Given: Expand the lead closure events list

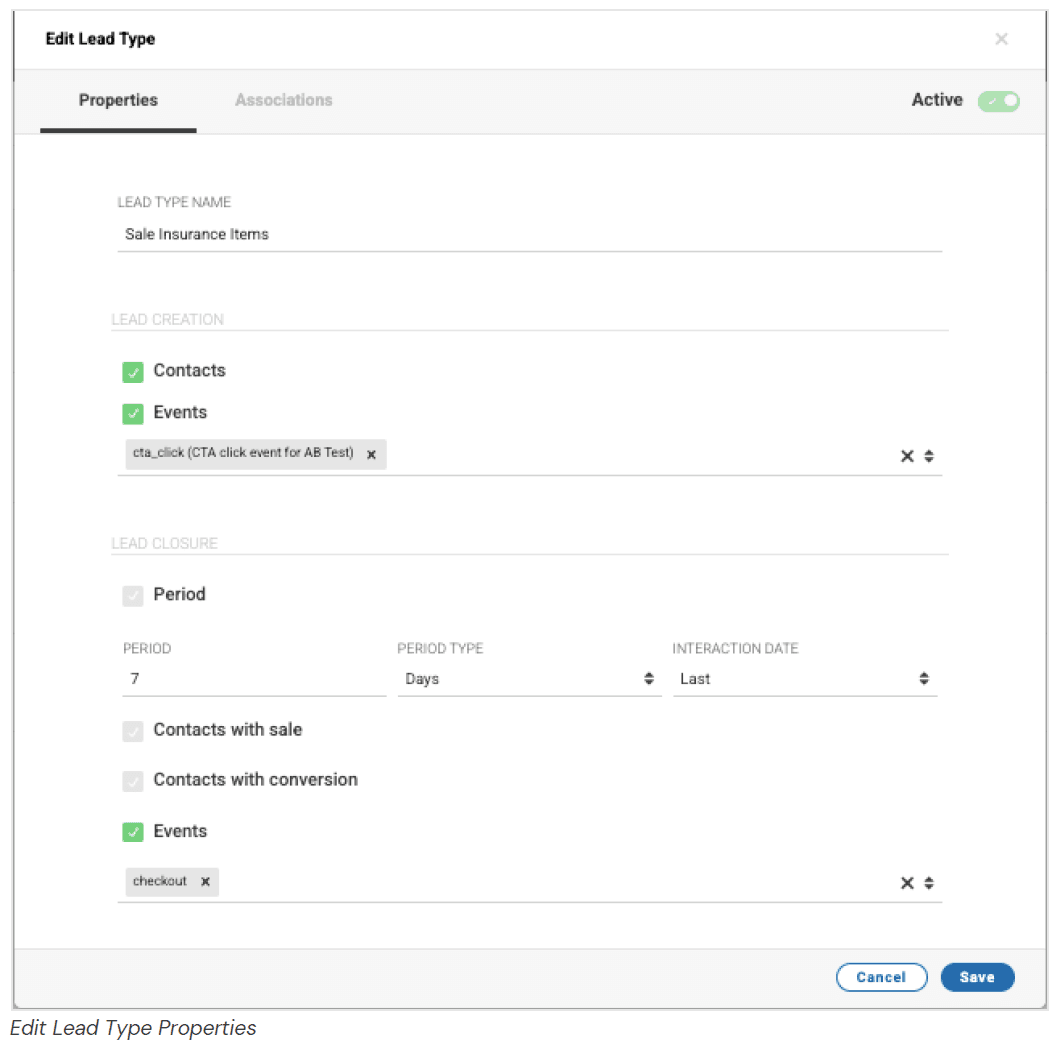Looking at the screenshot, I should coord(929,883).
